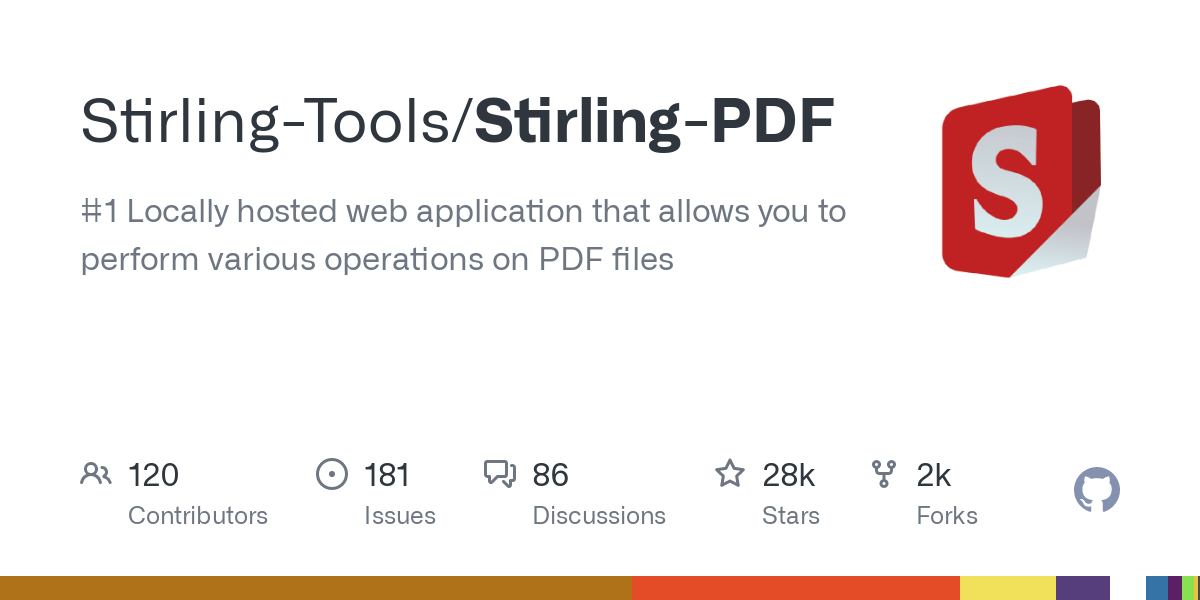
Task: Click the brown segment of language bar
Action: click(315, 588)
